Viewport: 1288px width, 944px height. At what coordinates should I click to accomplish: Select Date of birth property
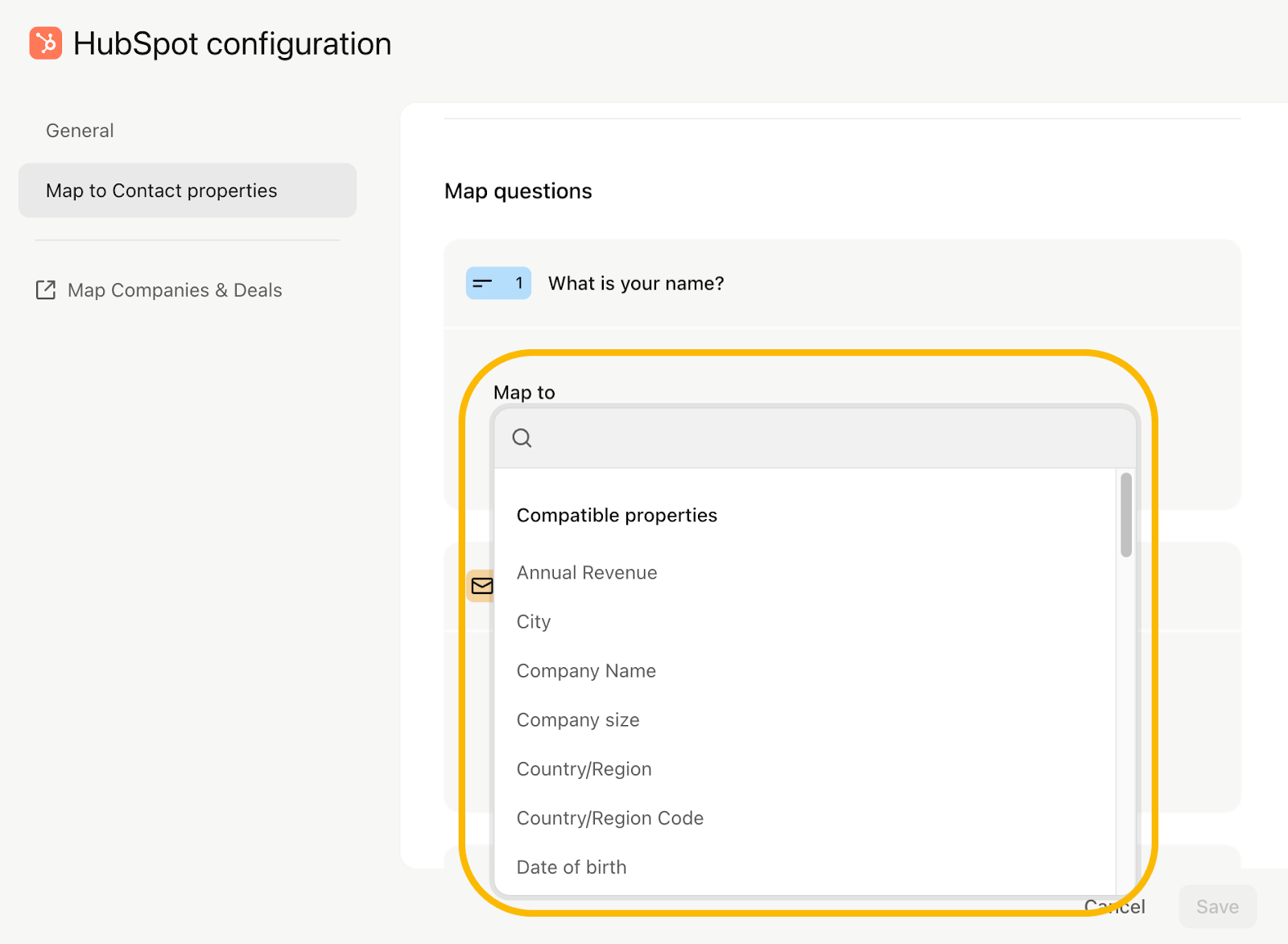(x=572, y=868)
